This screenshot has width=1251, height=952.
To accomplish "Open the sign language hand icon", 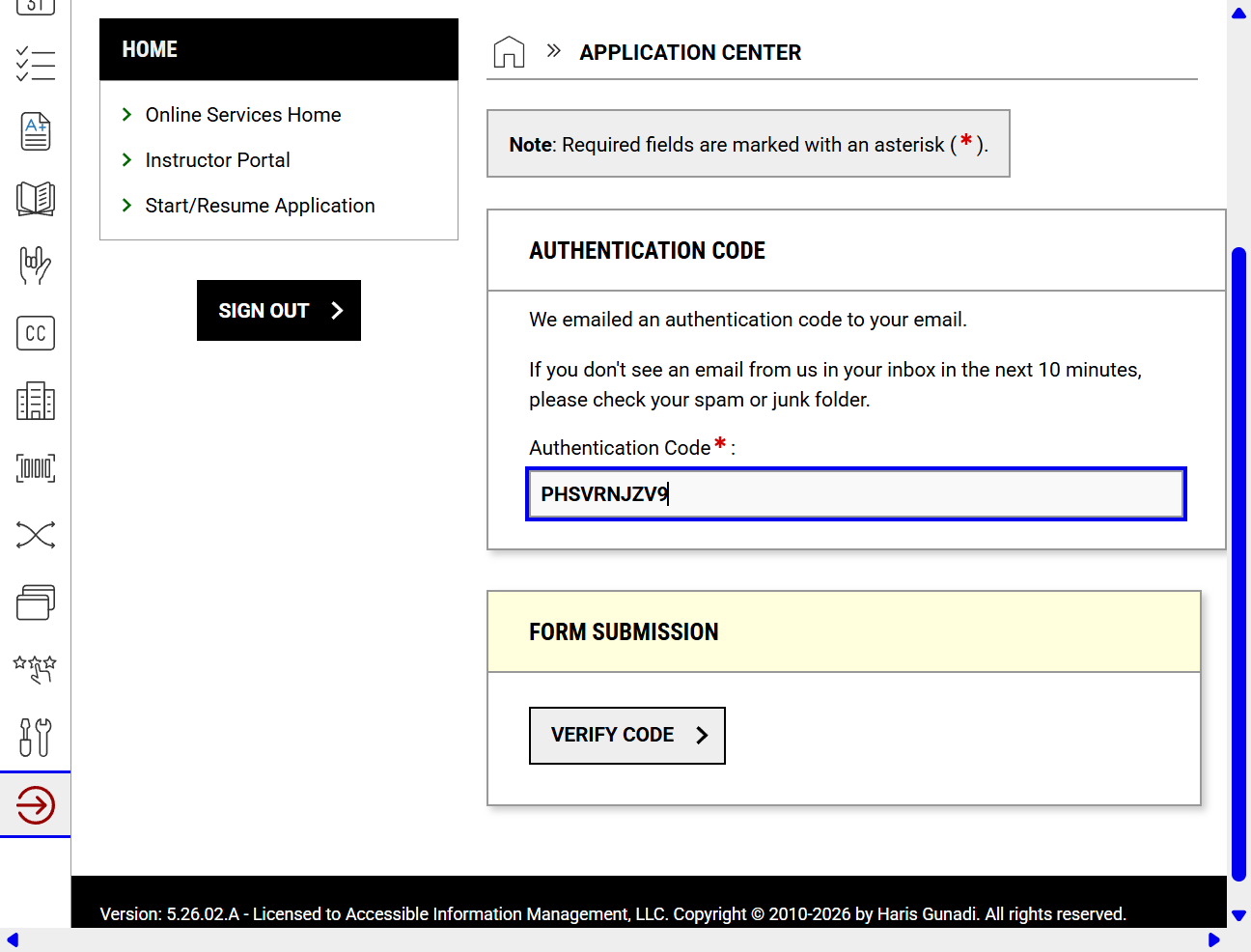I will click(36, 266).
